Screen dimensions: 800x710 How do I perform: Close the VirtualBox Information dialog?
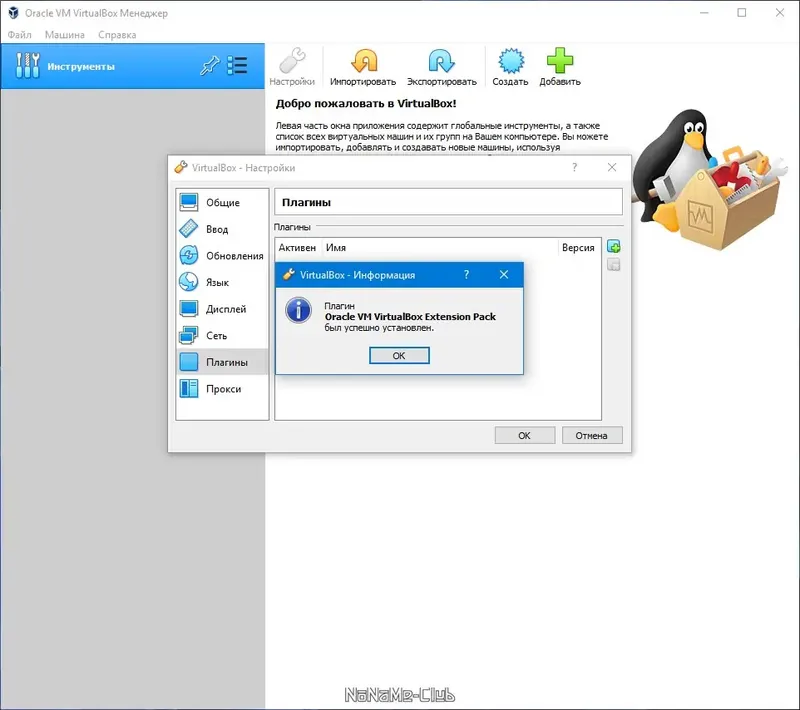click(504, 275)
